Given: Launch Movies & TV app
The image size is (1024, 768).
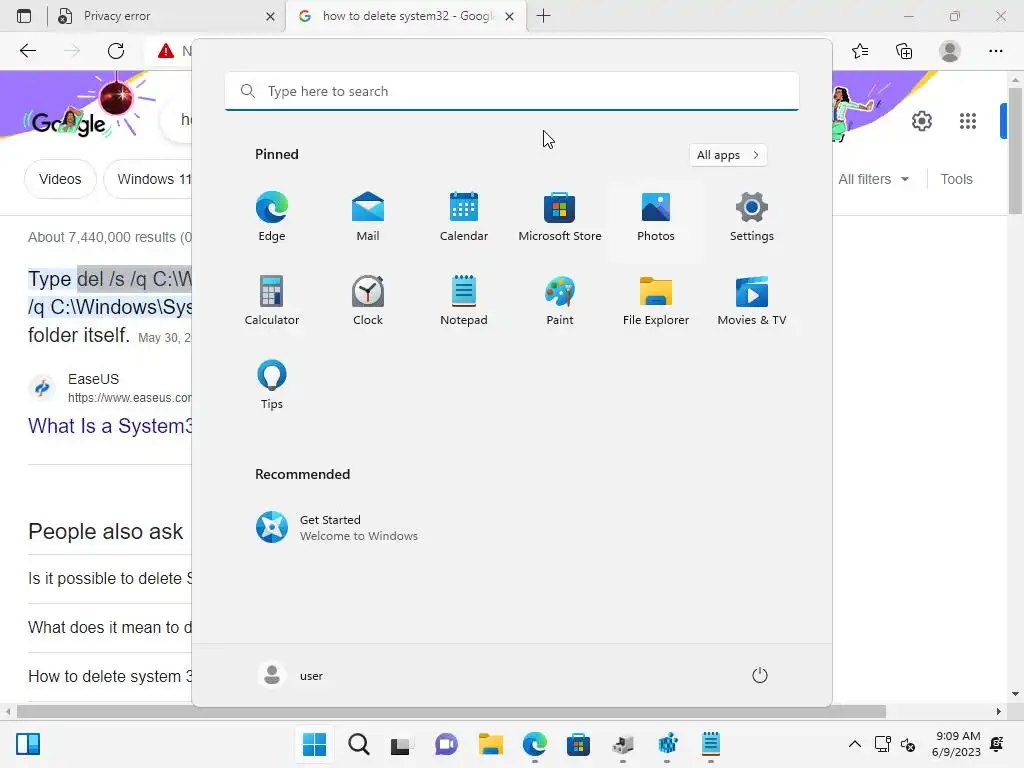Looking at the screenshot, I should (x=752, y=300).
